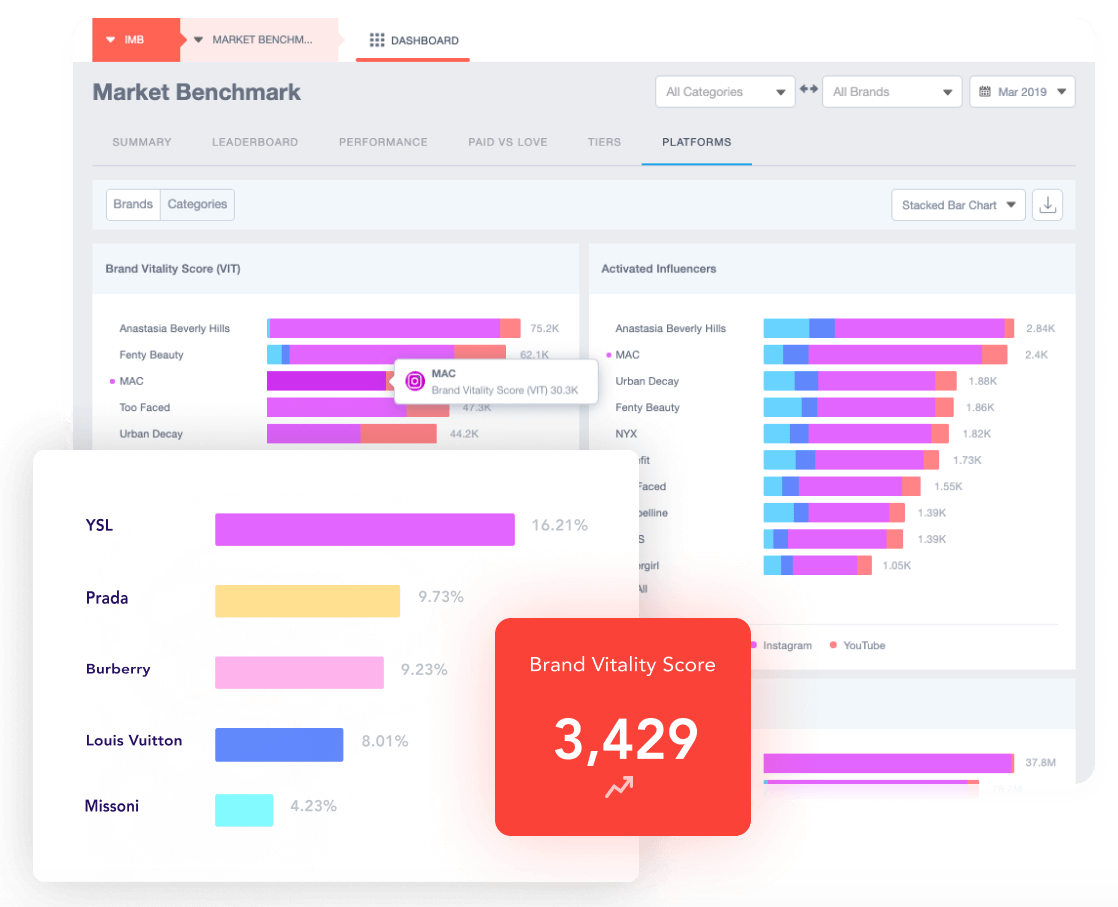
Task: Open the All Categories dropdown
Action: click(725, 92)
